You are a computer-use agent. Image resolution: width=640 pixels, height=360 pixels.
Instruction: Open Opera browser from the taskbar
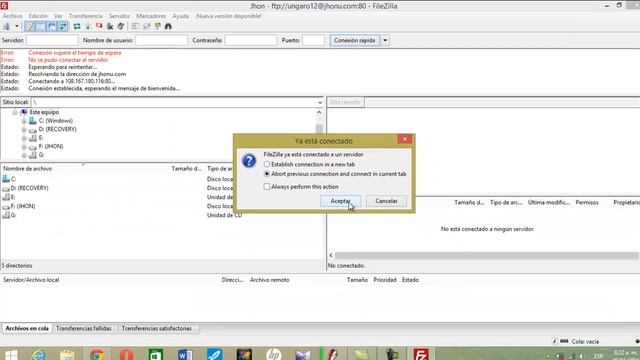(126, 355)
